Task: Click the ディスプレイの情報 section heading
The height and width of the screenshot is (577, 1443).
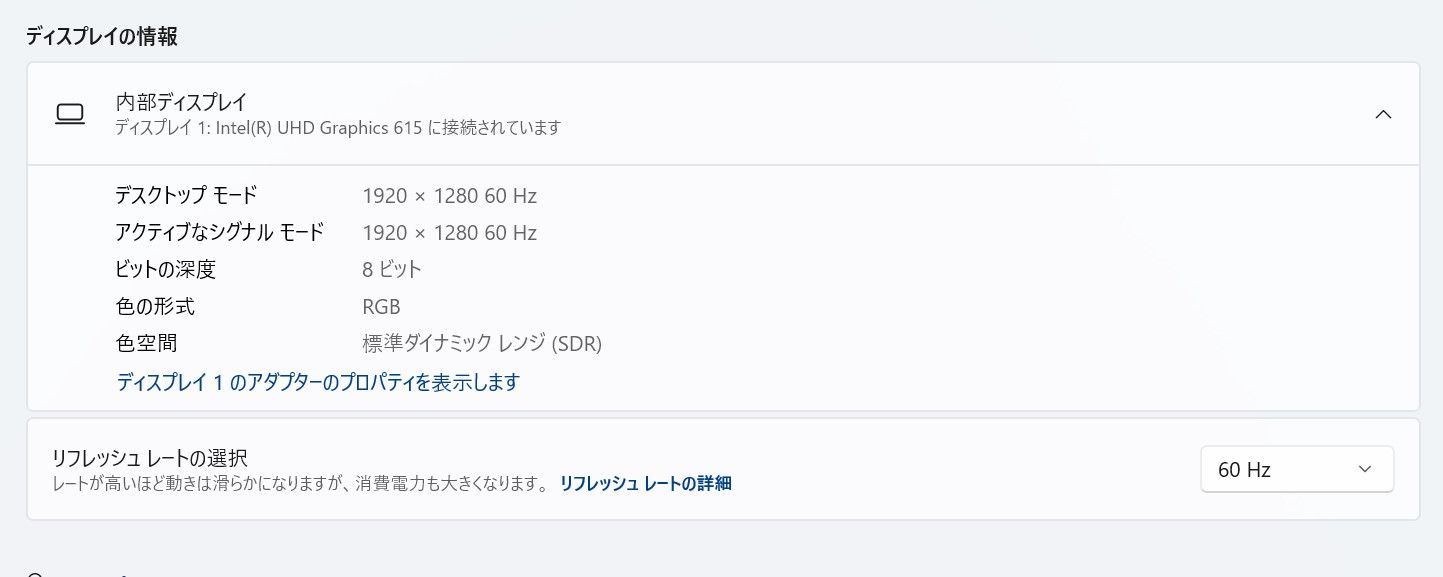Action: click(102, 36)
